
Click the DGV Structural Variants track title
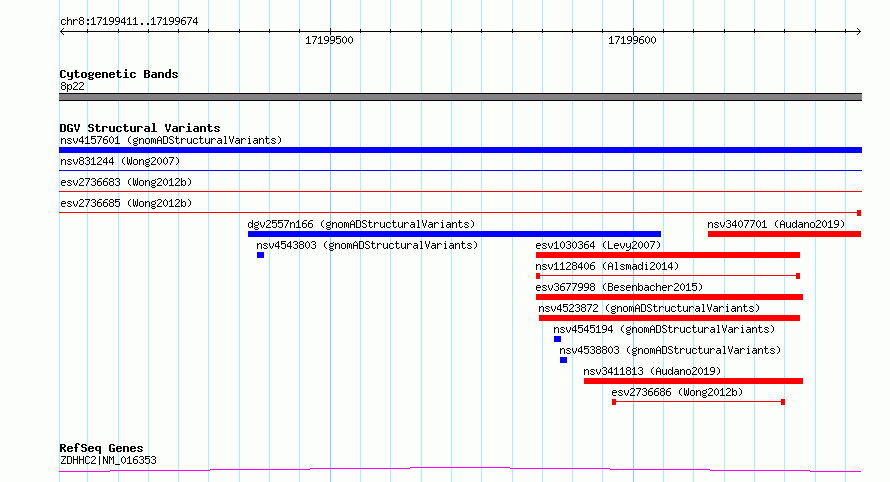tap(140, 128)
